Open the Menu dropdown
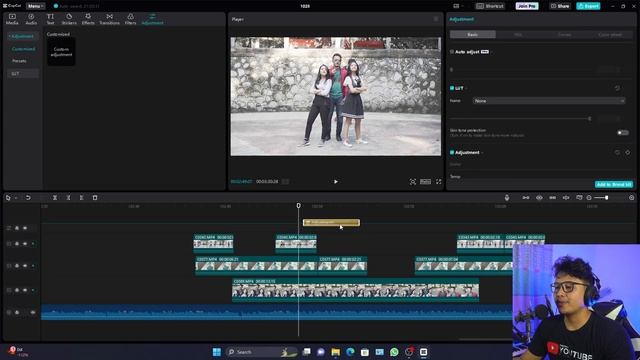The height and width of the screenshot is (360, 640). point(35,6)
